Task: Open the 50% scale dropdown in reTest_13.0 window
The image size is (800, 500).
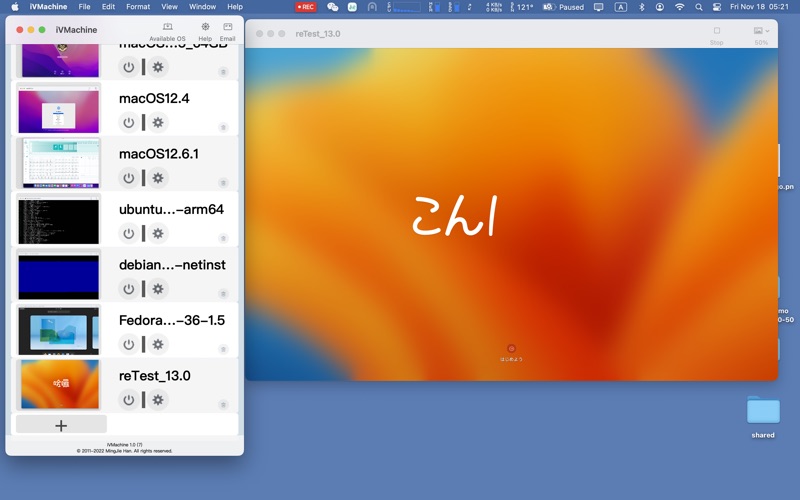Action: tap(761, 35)
